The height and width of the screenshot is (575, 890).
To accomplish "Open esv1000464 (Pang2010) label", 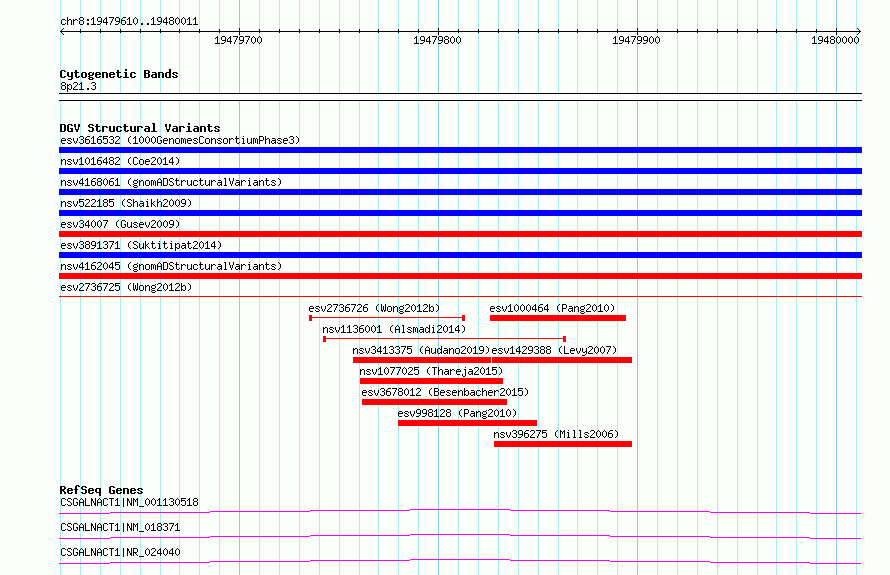I will (552, 308).
